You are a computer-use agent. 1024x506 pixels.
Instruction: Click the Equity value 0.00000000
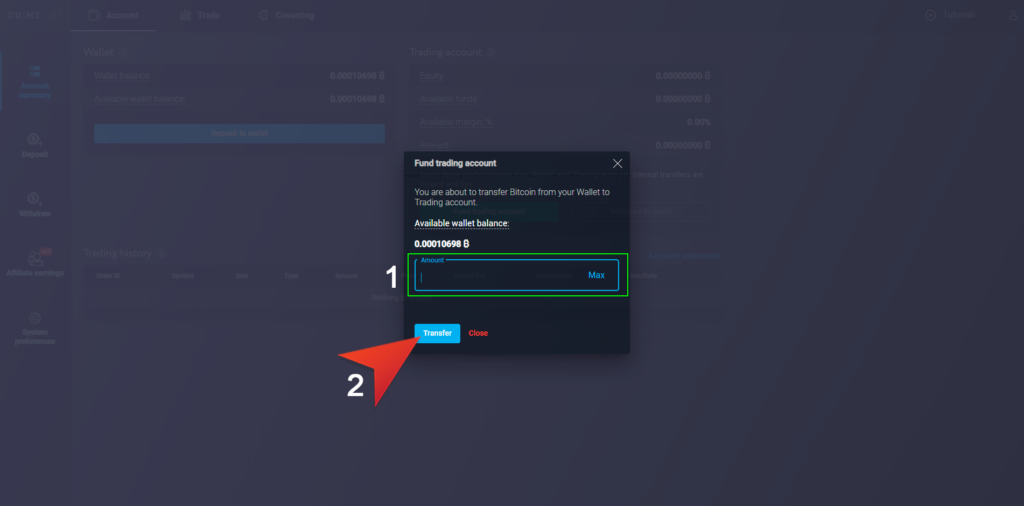pyautogui.click(x=683, y=76)
